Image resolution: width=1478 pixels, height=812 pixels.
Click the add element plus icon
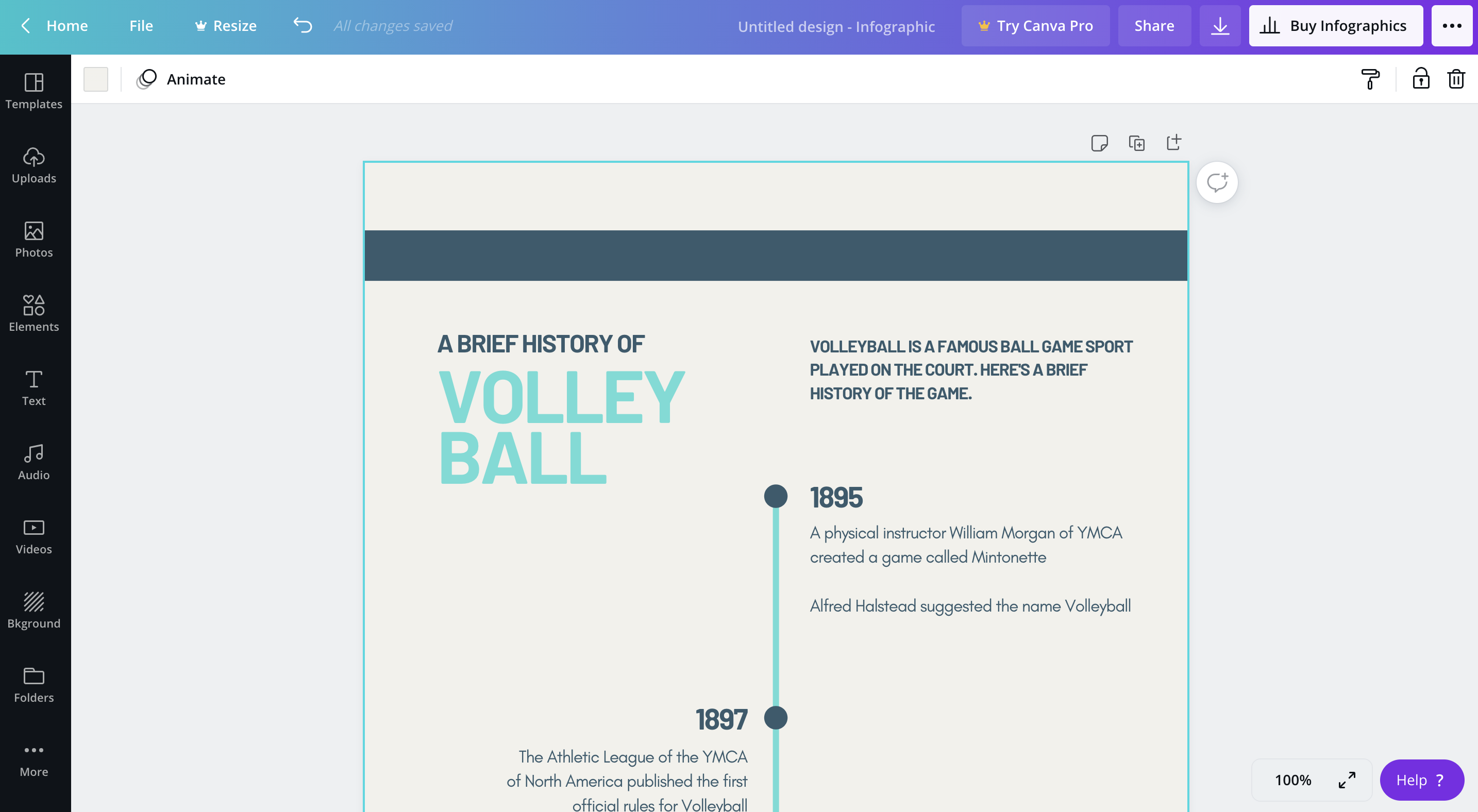[x=1174, y=142]
